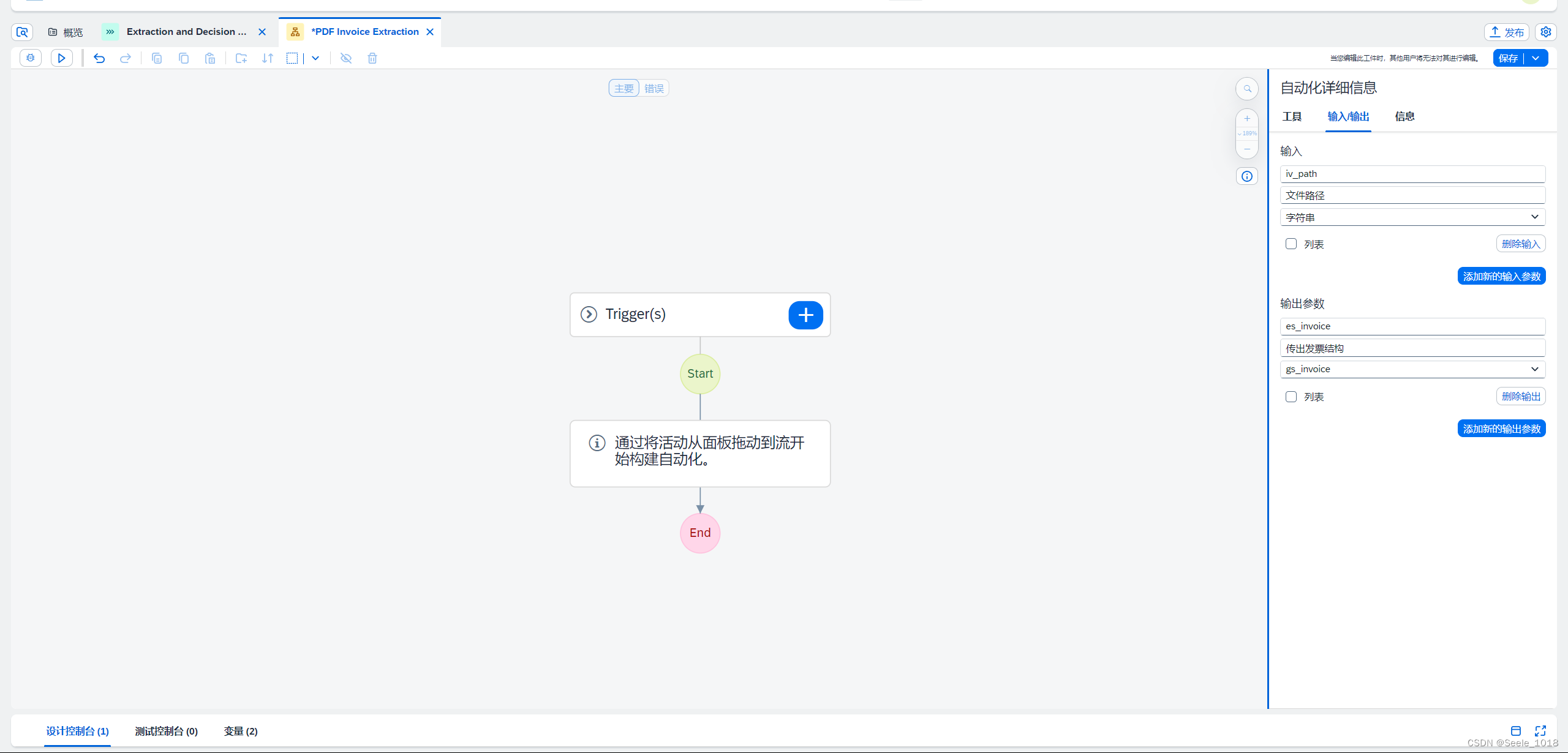1568x753 pixels.
Task: Click the up-down sort arrows icon
Action: [x=268, y=58]
